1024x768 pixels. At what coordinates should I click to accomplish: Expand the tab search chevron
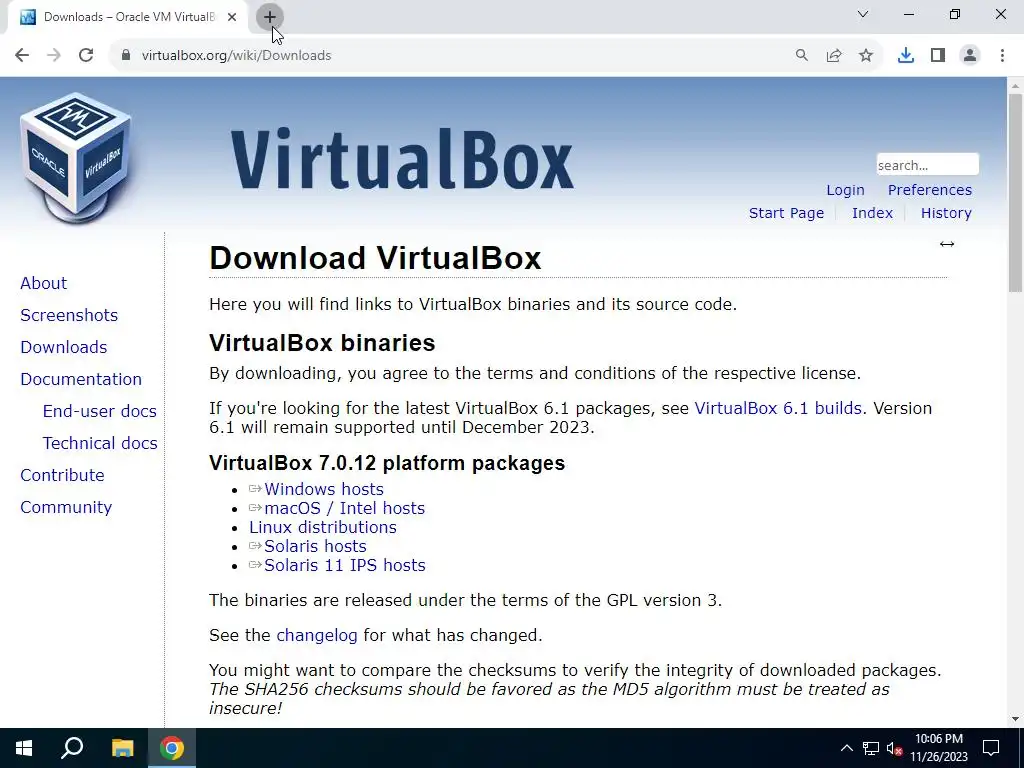863,14
